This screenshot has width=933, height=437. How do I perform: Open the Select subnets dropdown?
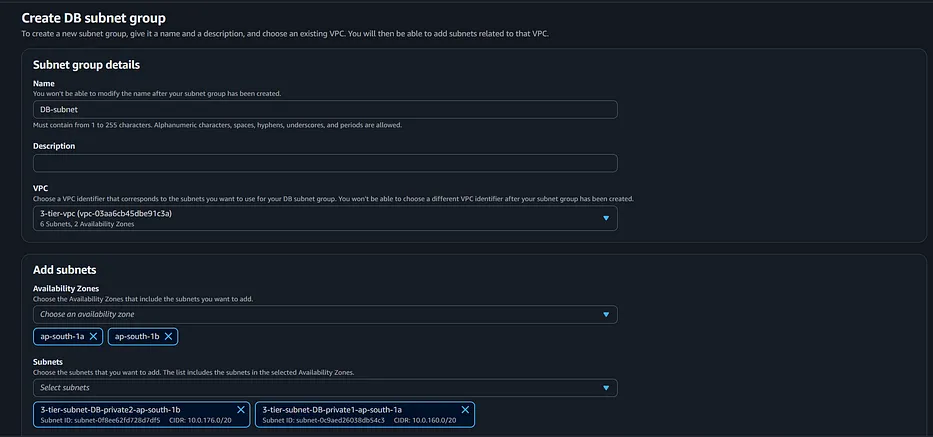point(325,388)
